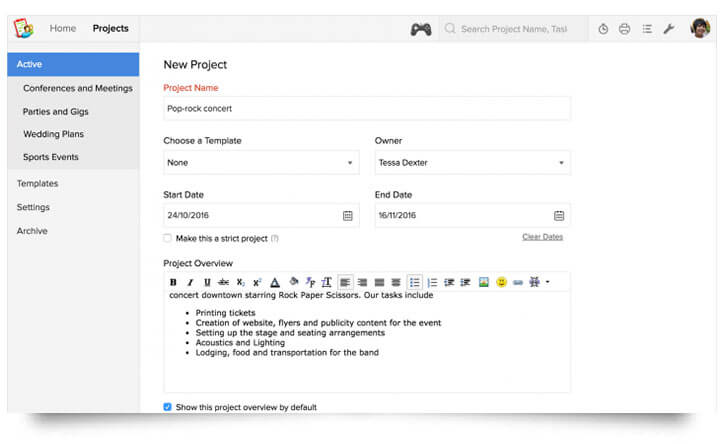This screenshot has width=725, height=444.
Task: Select Active in sidebar
Action: (x=73, y=64)
